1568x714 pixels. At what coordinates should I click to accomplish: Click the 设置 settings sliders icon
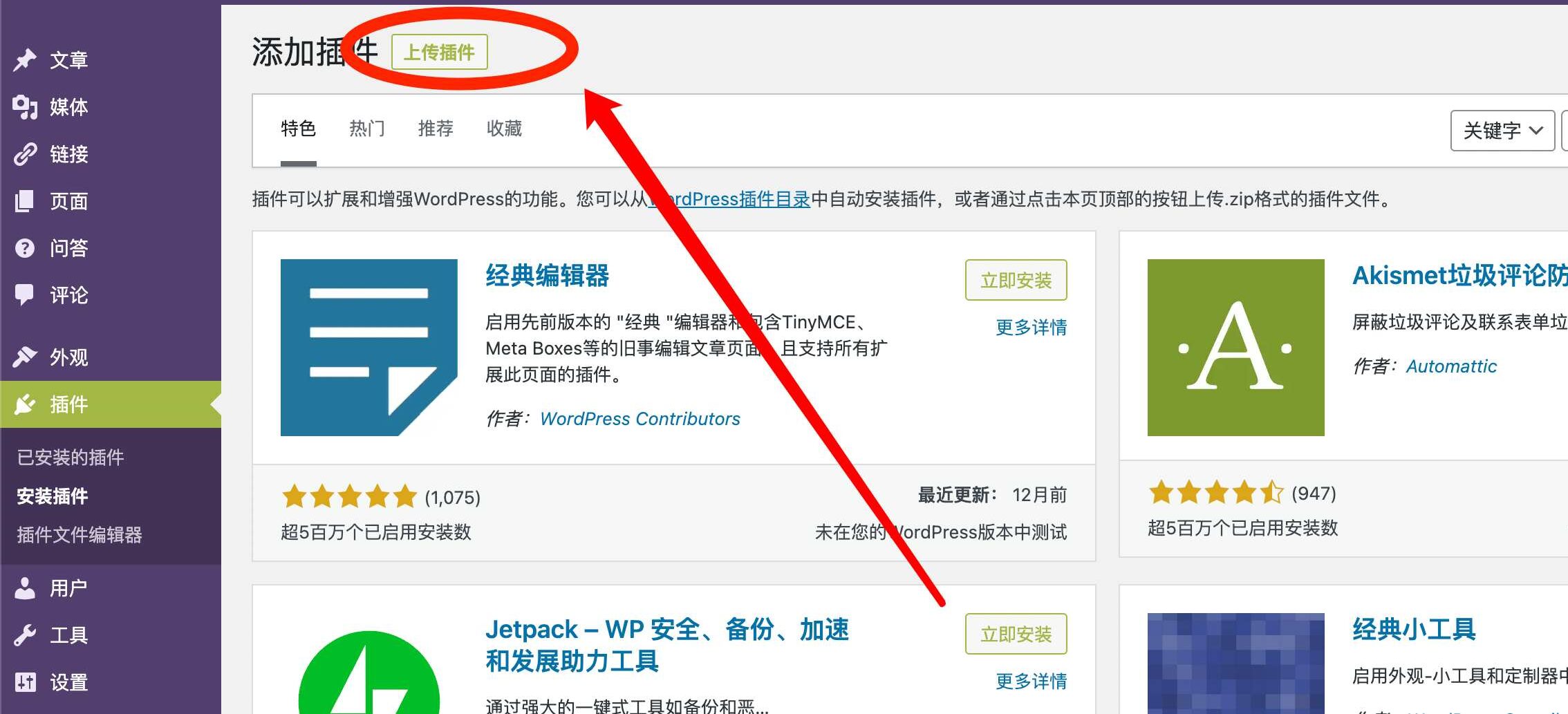25,682
